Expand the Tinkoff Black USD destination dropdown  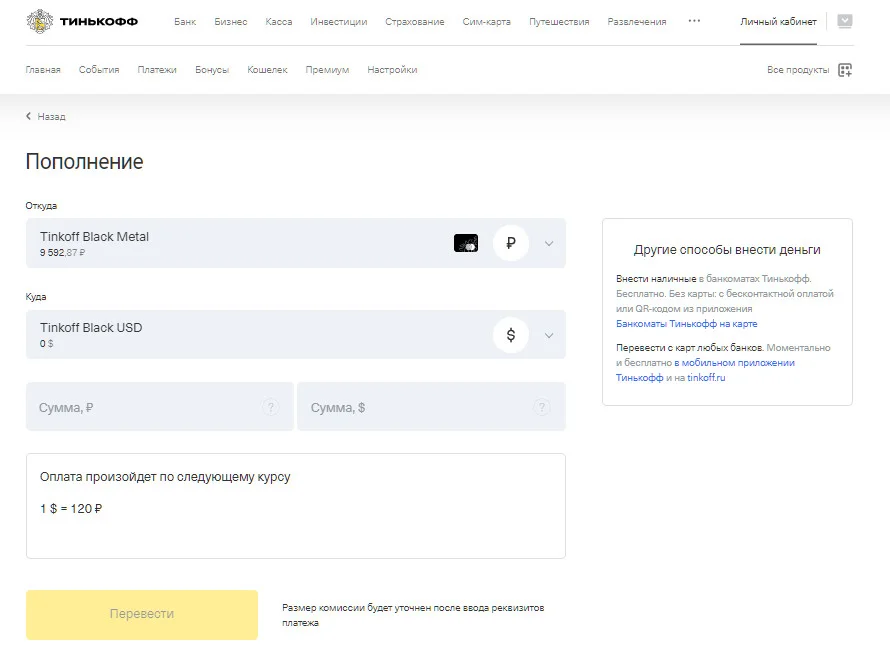[549, 336]
